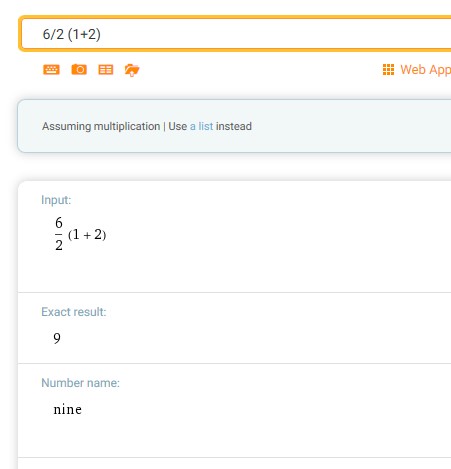Click the query field containing 6/2 (1+2)
451x469 pixels.
click(x=235, y=34)
